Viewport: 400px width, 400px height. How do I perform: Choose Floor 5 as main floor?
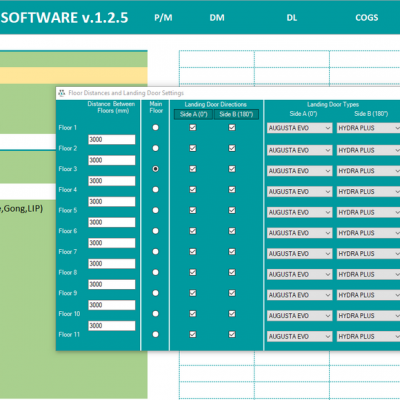click(x=155, y=210)
